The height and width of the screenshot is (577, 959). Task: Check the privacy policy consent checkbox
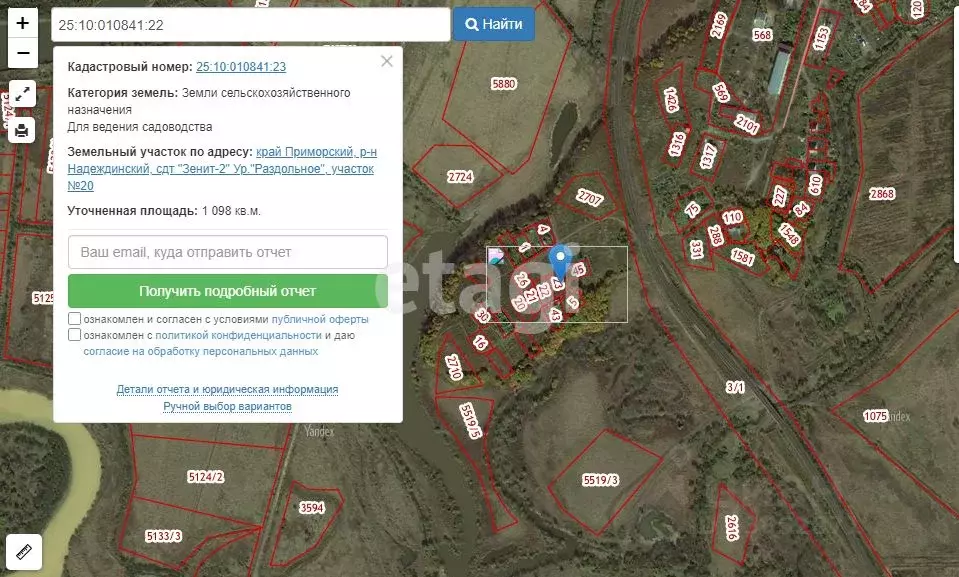coord(74,335)
